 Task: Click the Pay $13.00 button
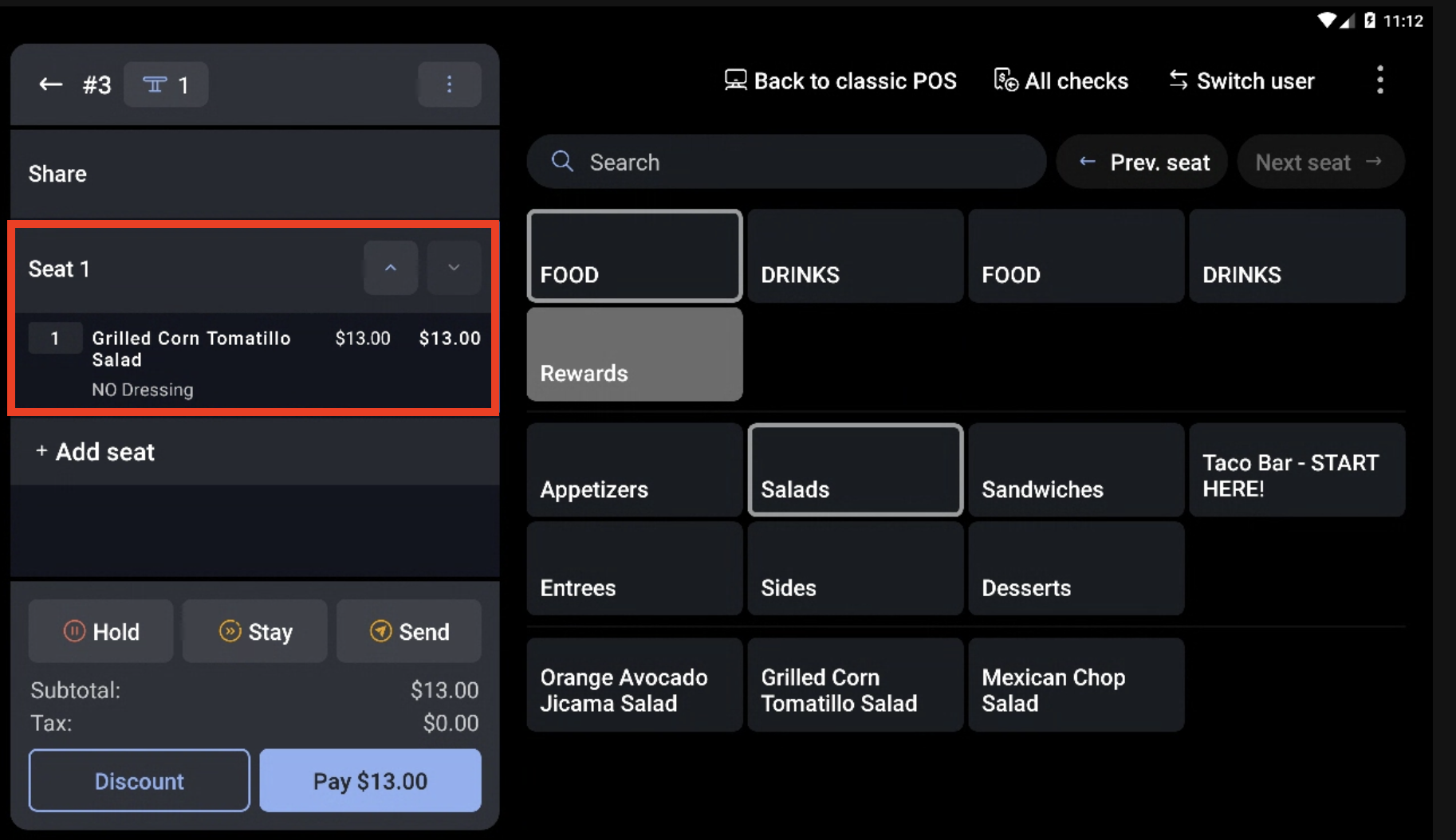coord(370,780)
